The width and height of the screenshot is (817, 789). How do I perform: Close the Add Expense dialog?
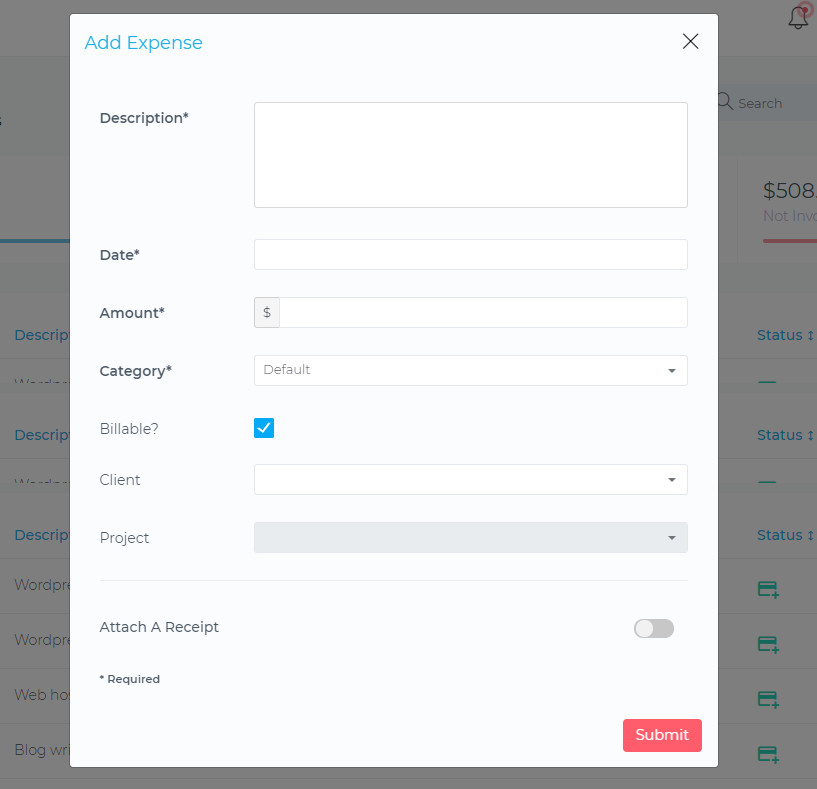(x=690, y=41)
